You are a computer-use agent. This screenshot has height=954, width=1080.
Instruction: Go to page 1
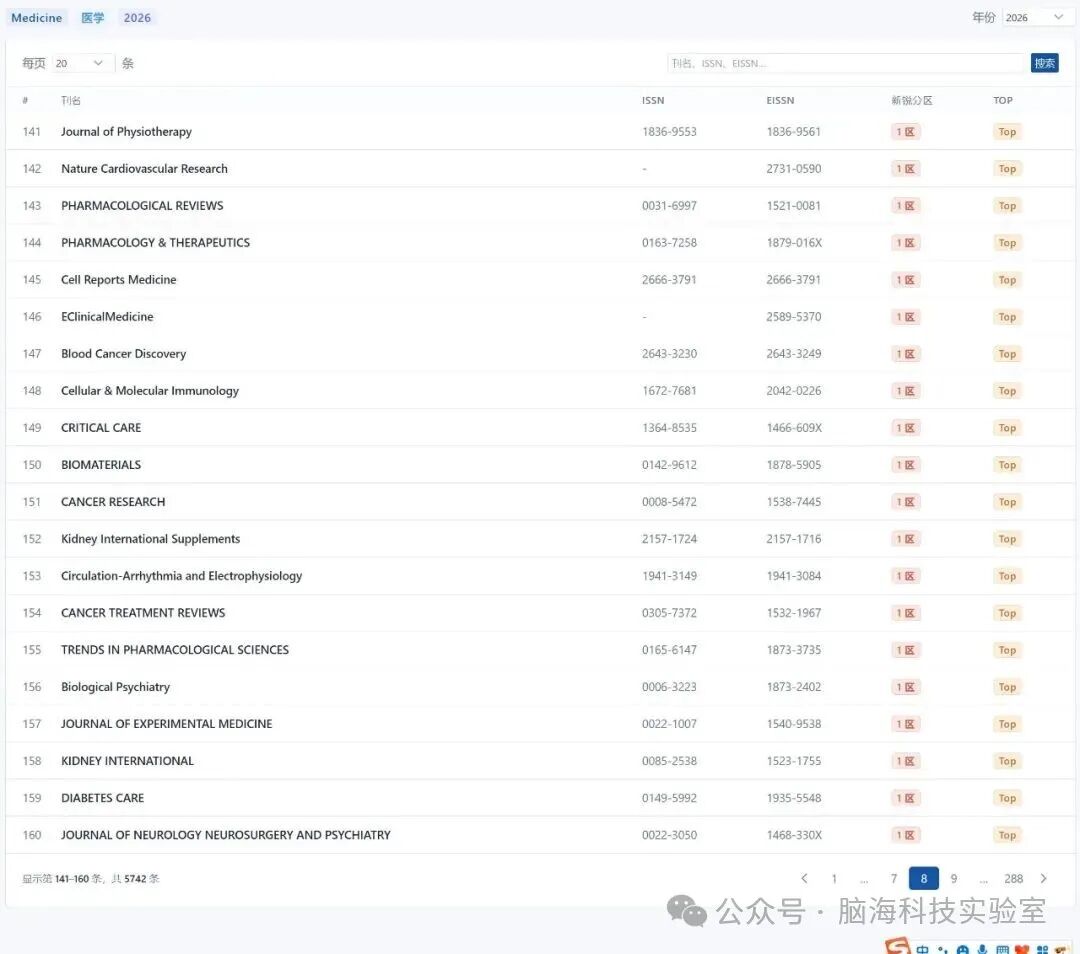tap(834, 878)
